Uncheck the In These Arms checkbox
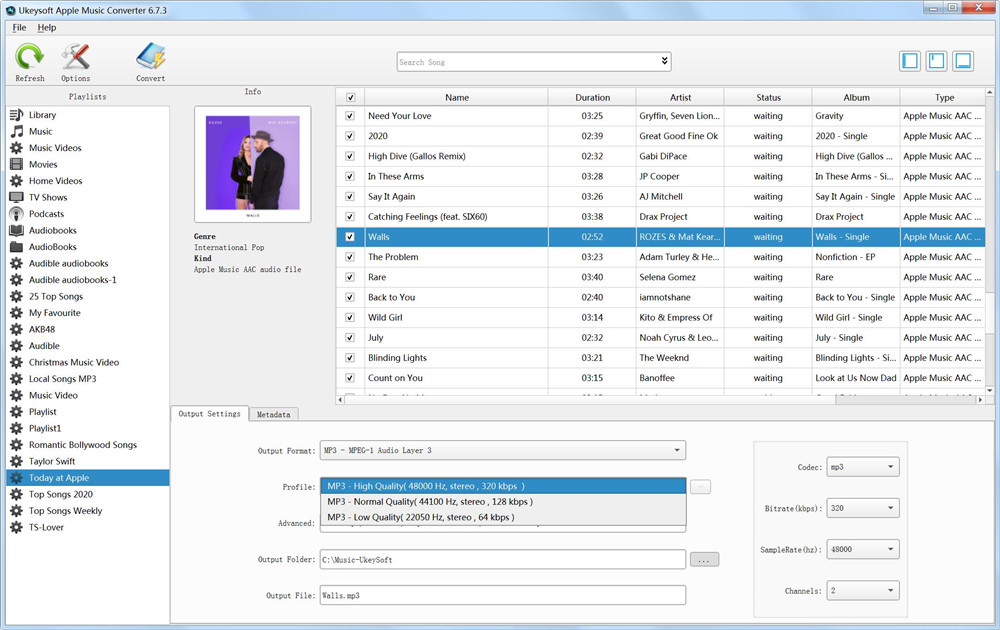1000x630 pixels. coord(349,177)
